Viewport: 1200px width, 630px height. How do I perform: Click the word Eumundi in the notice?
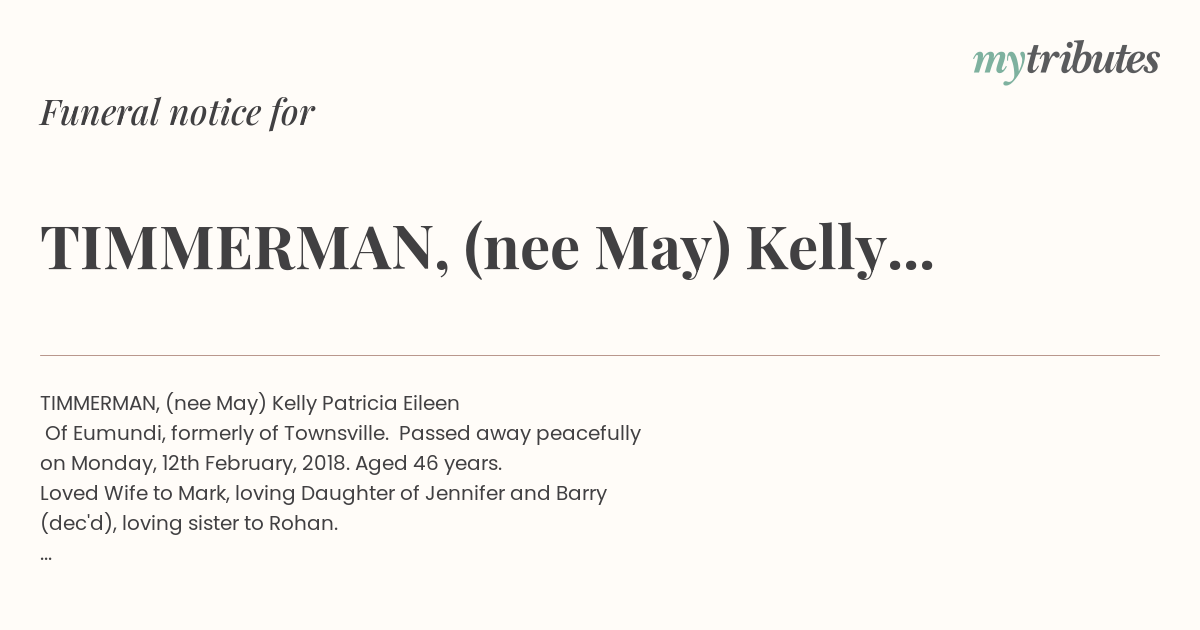point(119,434)
